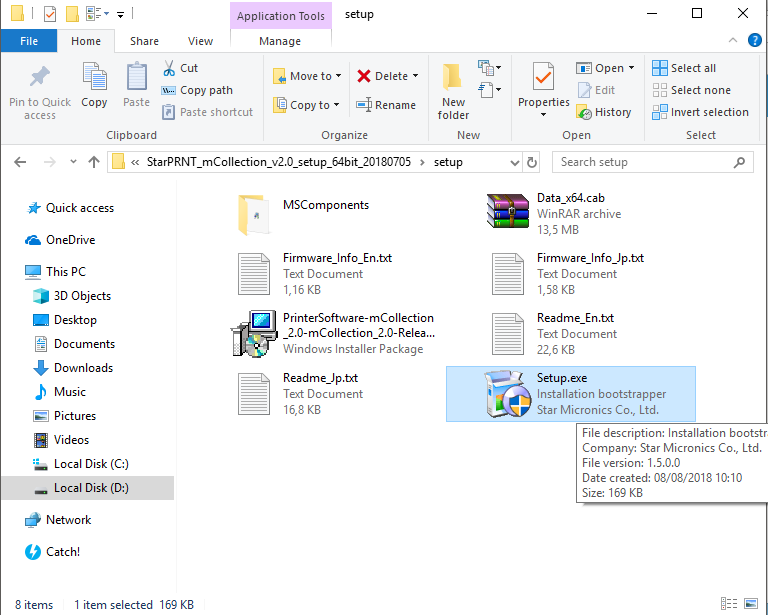
Task: Open the Manage tab
Action: pyautogui.click(x=280, y=41)
